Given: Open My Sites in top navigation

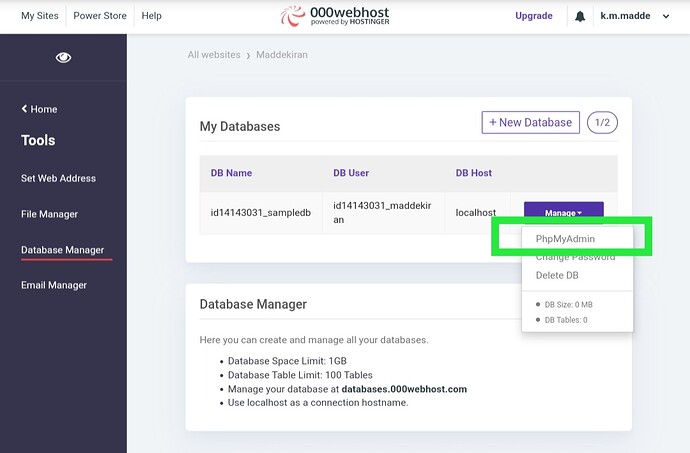Looking at the screenshot, I should (x=40, y=16).
